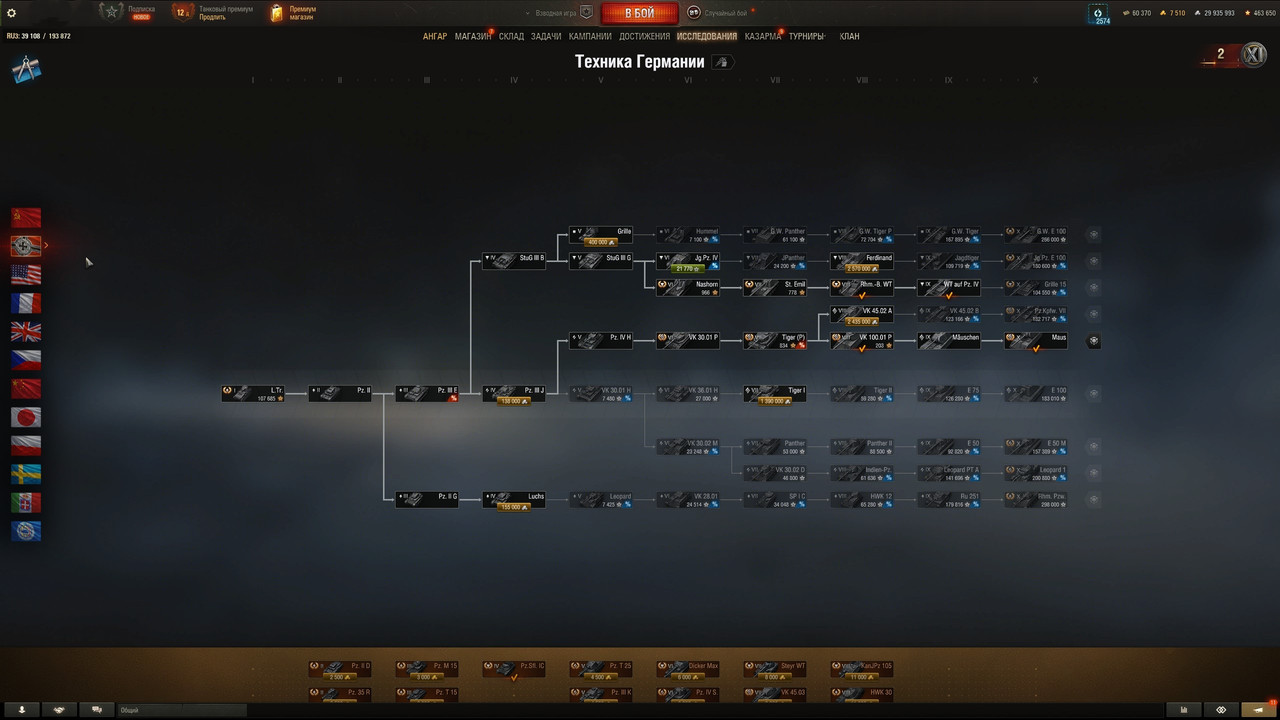
Task: Click the 29 935 993 credits balance
Action: click(x=1215, y=13)
